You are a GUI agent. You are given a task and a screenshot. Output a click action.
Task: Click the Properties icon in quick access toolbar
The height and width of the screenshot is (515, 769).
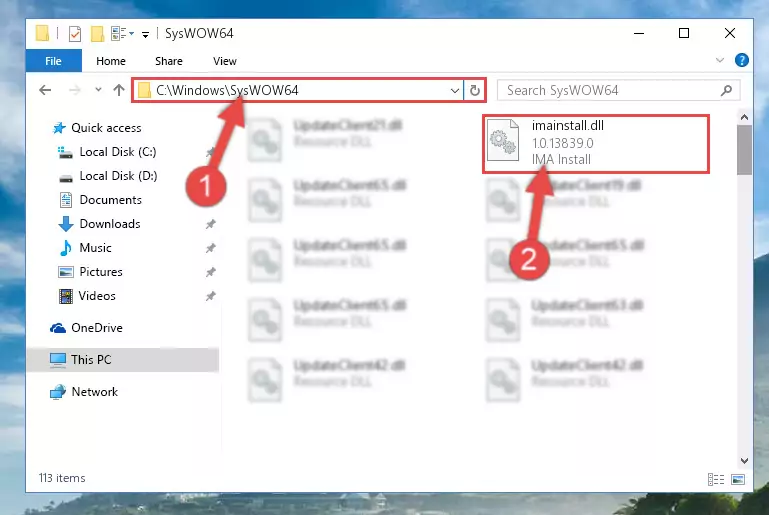pos(75,33)
